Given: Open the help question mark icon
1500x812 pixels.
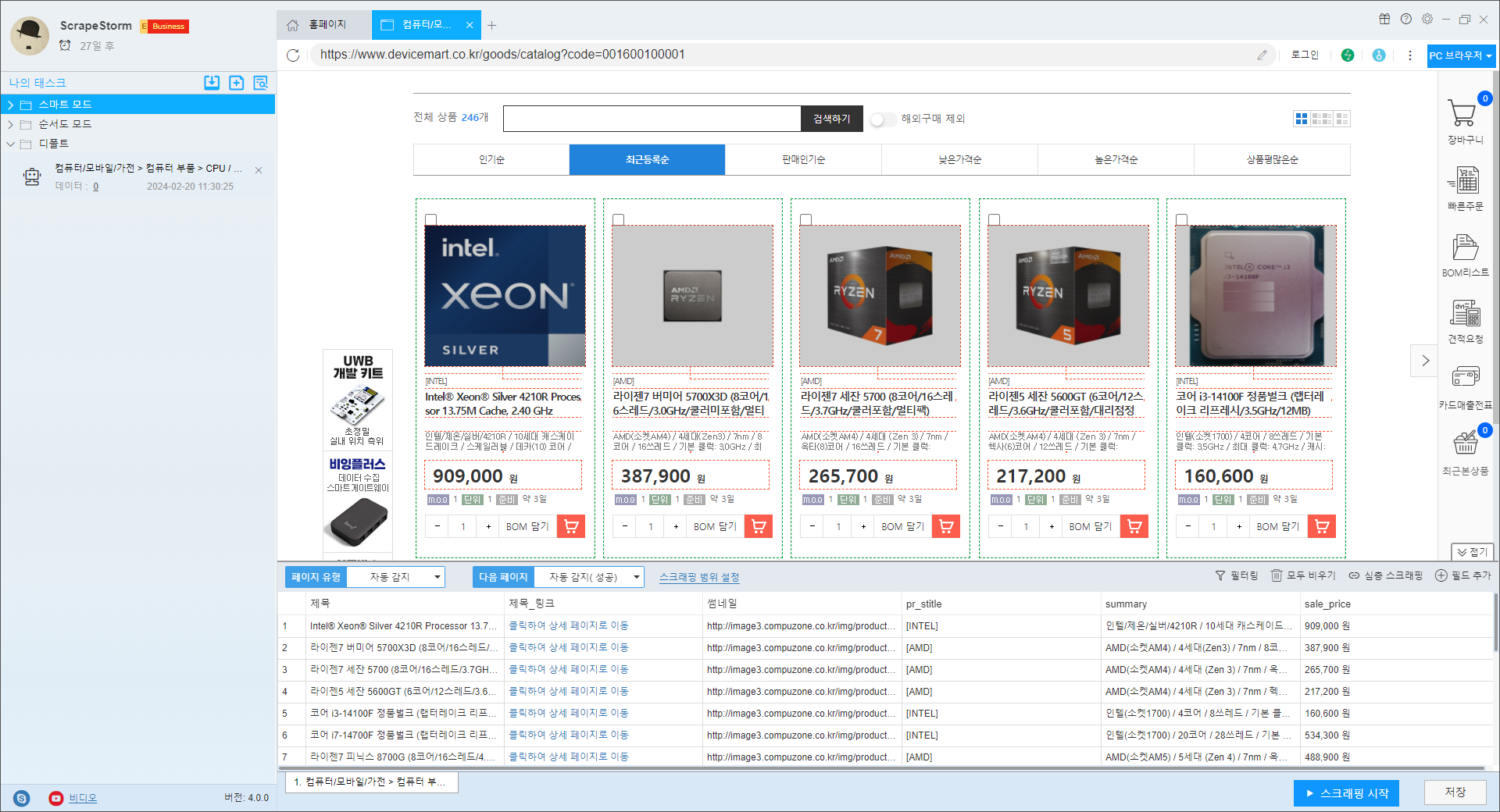Looking at the screenshot, I should 1406,19.
